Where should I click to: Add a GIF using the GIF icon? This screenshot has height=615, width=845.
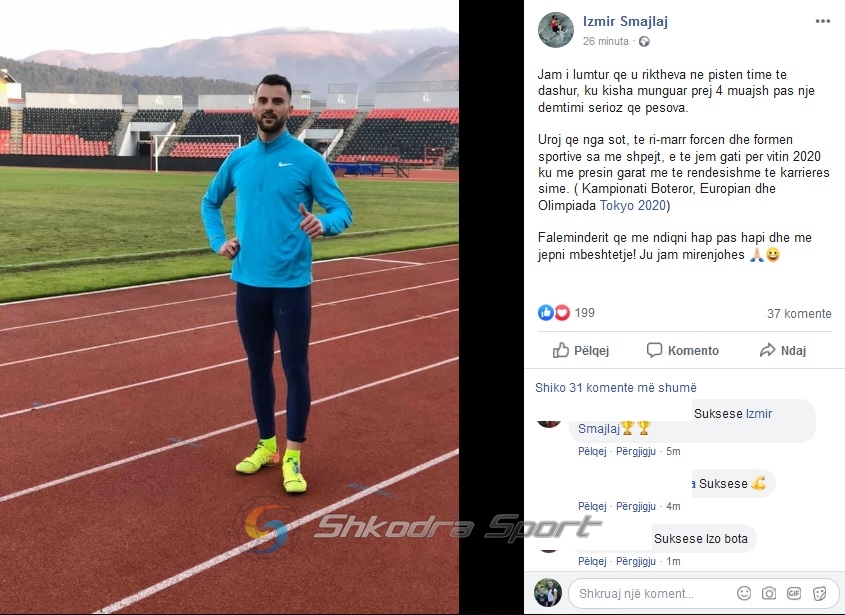pyautogui.click(x=794, y=593)
